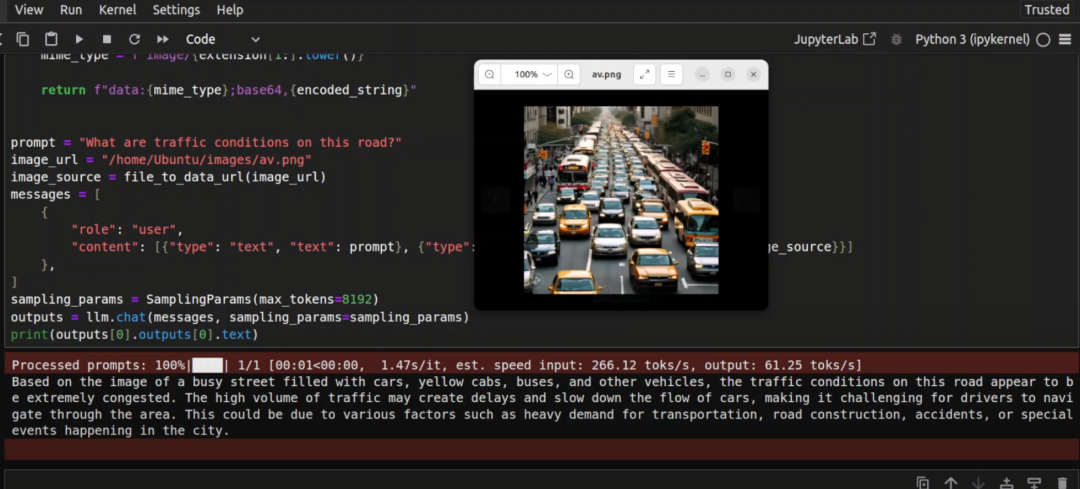Paste cell from clipboard icon

click(x=51, y=39)
